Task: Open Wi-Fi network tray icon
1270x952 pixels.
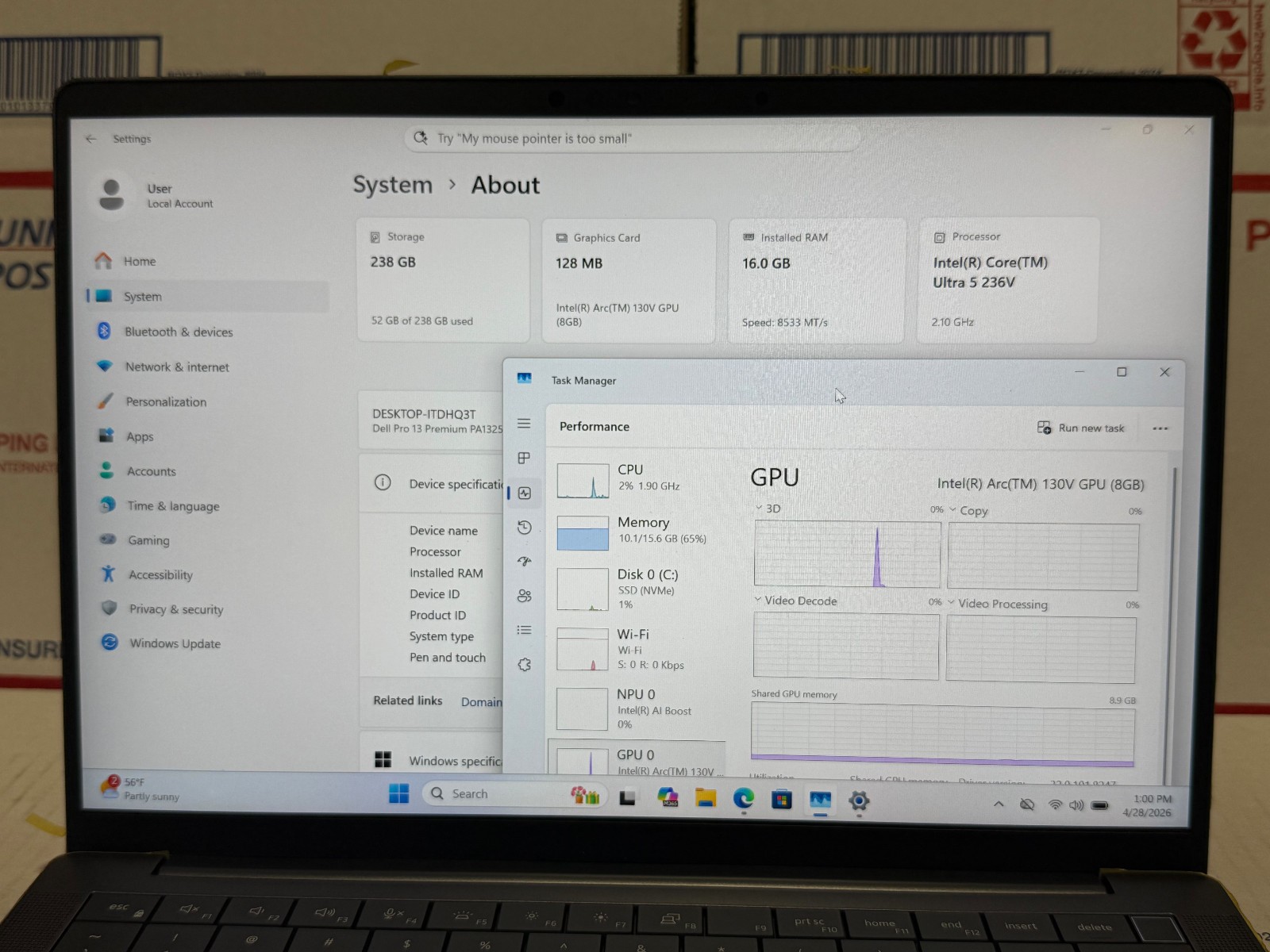Action: coord(1055,804)
